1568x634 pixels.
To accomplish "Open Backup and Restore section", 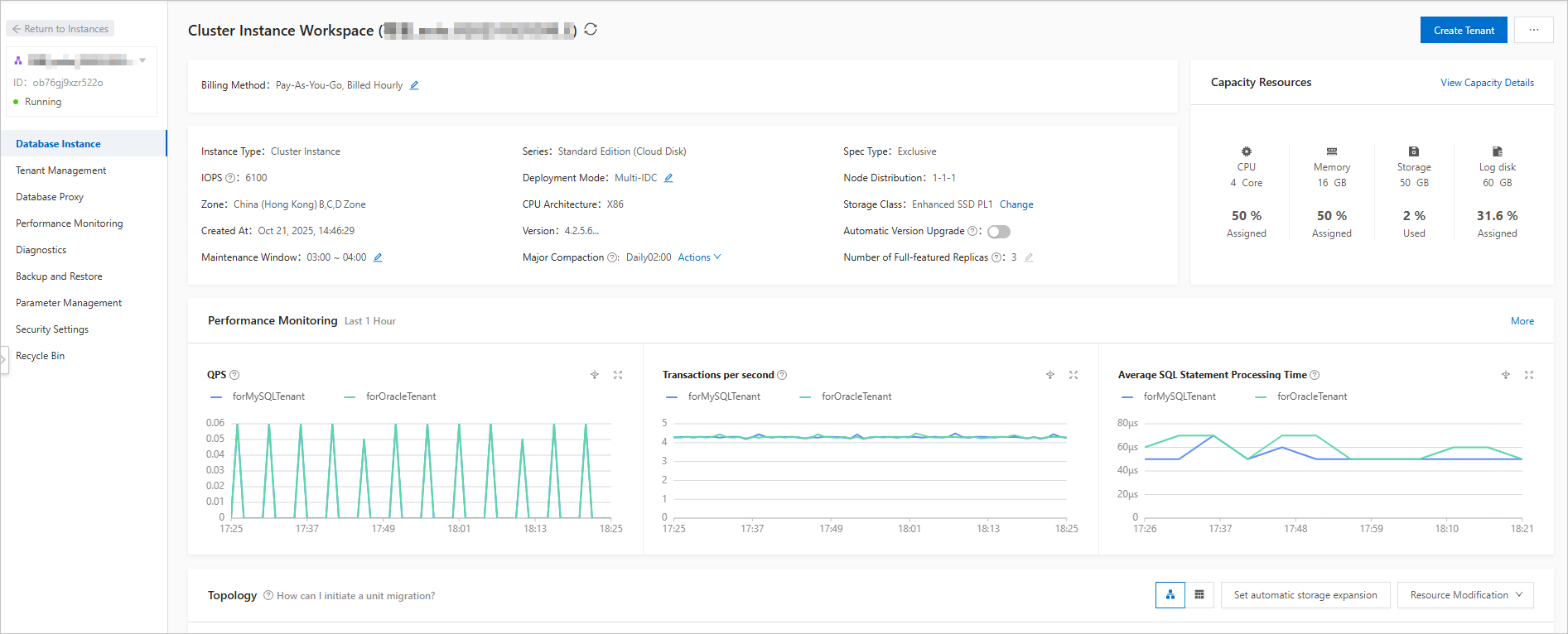I will pos(59,276).
